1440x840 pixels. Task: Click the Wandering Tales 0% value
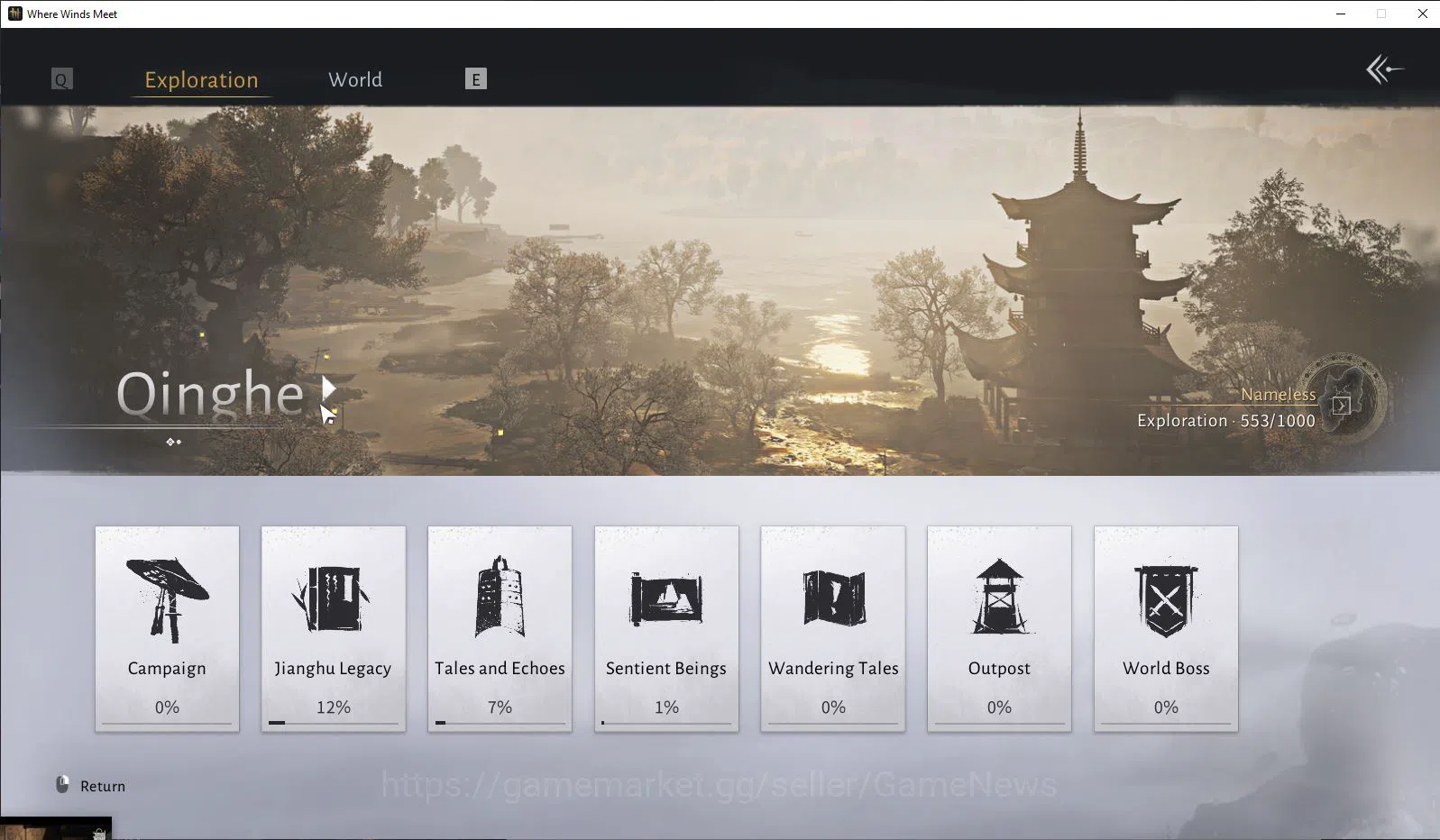point(833,708)
